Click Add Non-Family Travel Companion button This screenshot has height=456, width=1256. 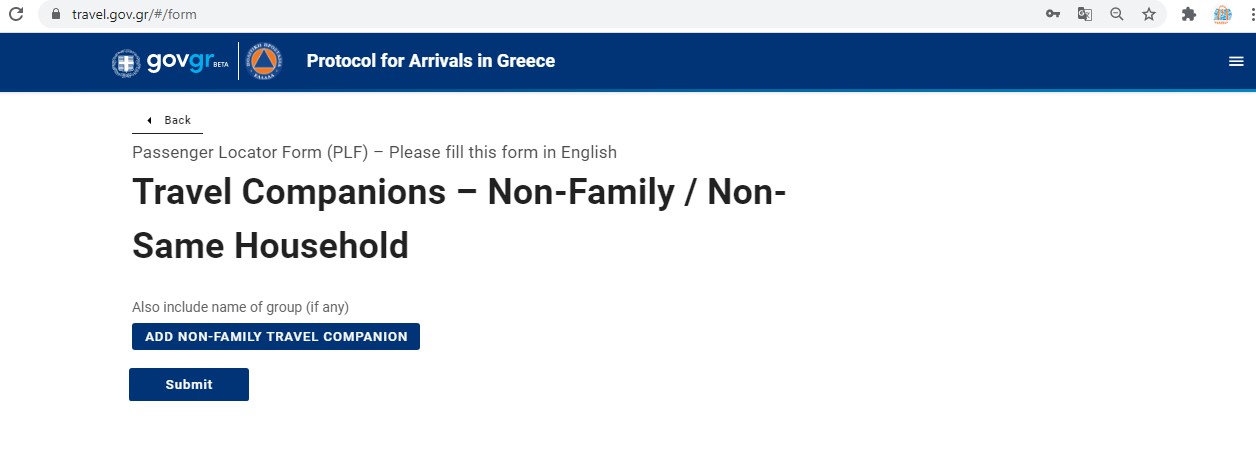tap(276, 337)
